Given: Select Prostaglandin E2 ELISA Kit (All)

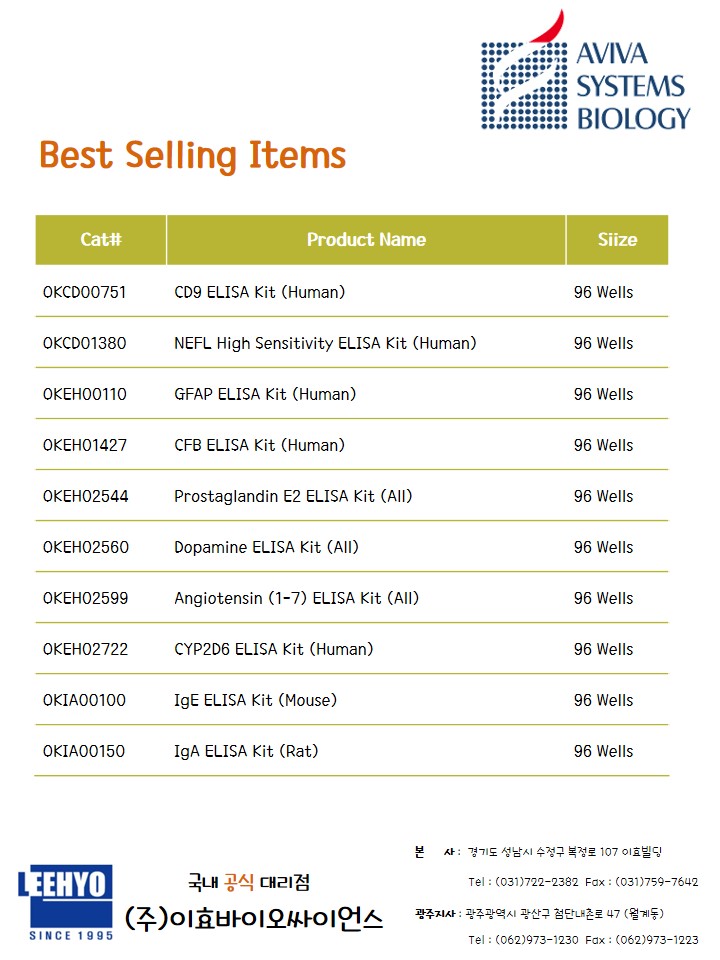Looking at the screenshot, I should [293, 496].
